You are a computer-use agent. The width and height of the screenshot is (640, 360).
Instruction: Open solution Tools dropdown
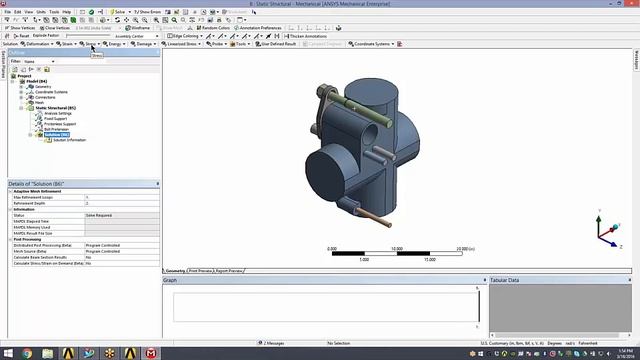tap(240, 44)
